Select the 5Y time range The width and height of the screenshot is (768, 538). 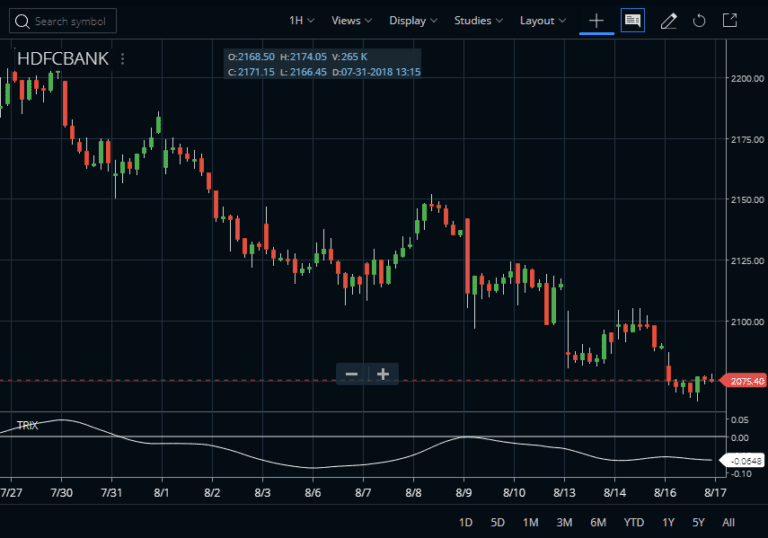pos(698,522)
